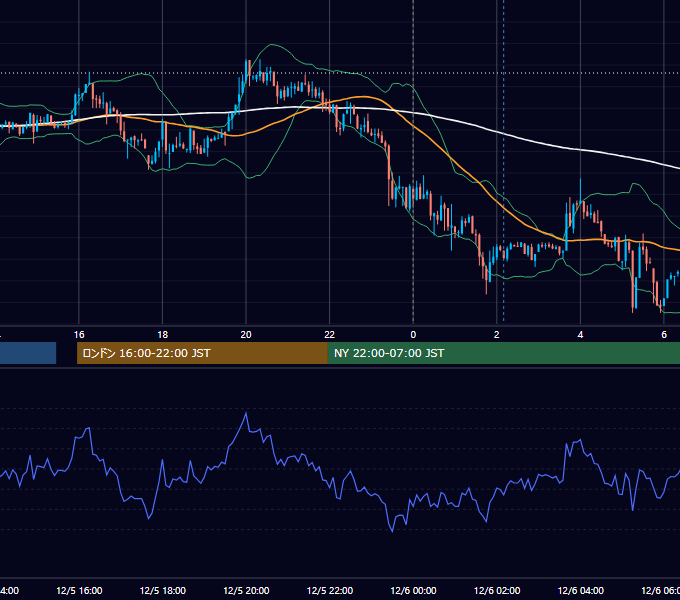
Task: Click the 12/6 00:00 label on lower axis
Action: (x=413, y=591)
